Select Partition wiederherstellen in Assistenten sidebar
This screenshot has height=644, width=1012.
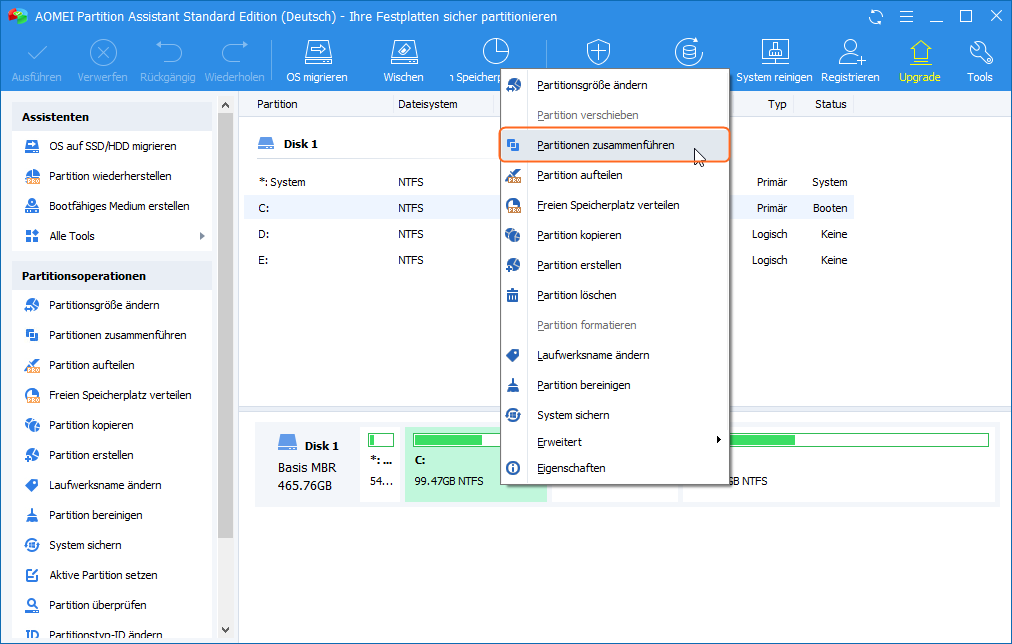pyautogui.click(x=110, y=176)
